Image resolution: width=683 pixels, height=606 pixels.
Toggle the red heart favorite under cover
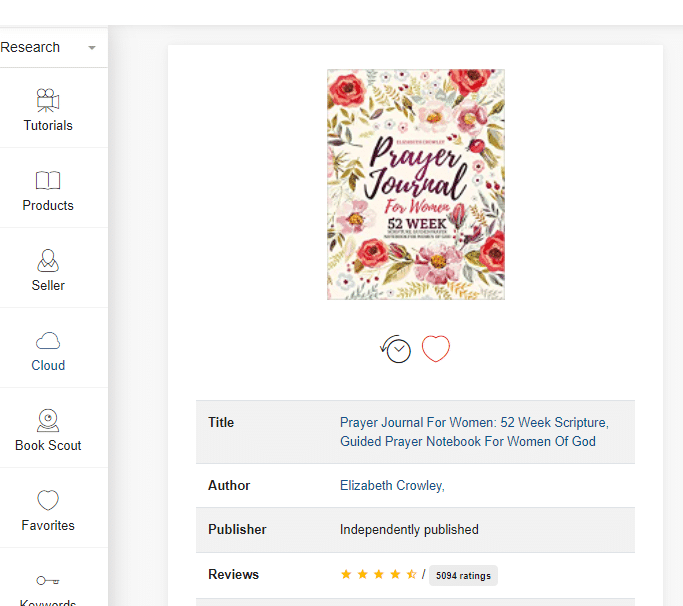(436, 349)
